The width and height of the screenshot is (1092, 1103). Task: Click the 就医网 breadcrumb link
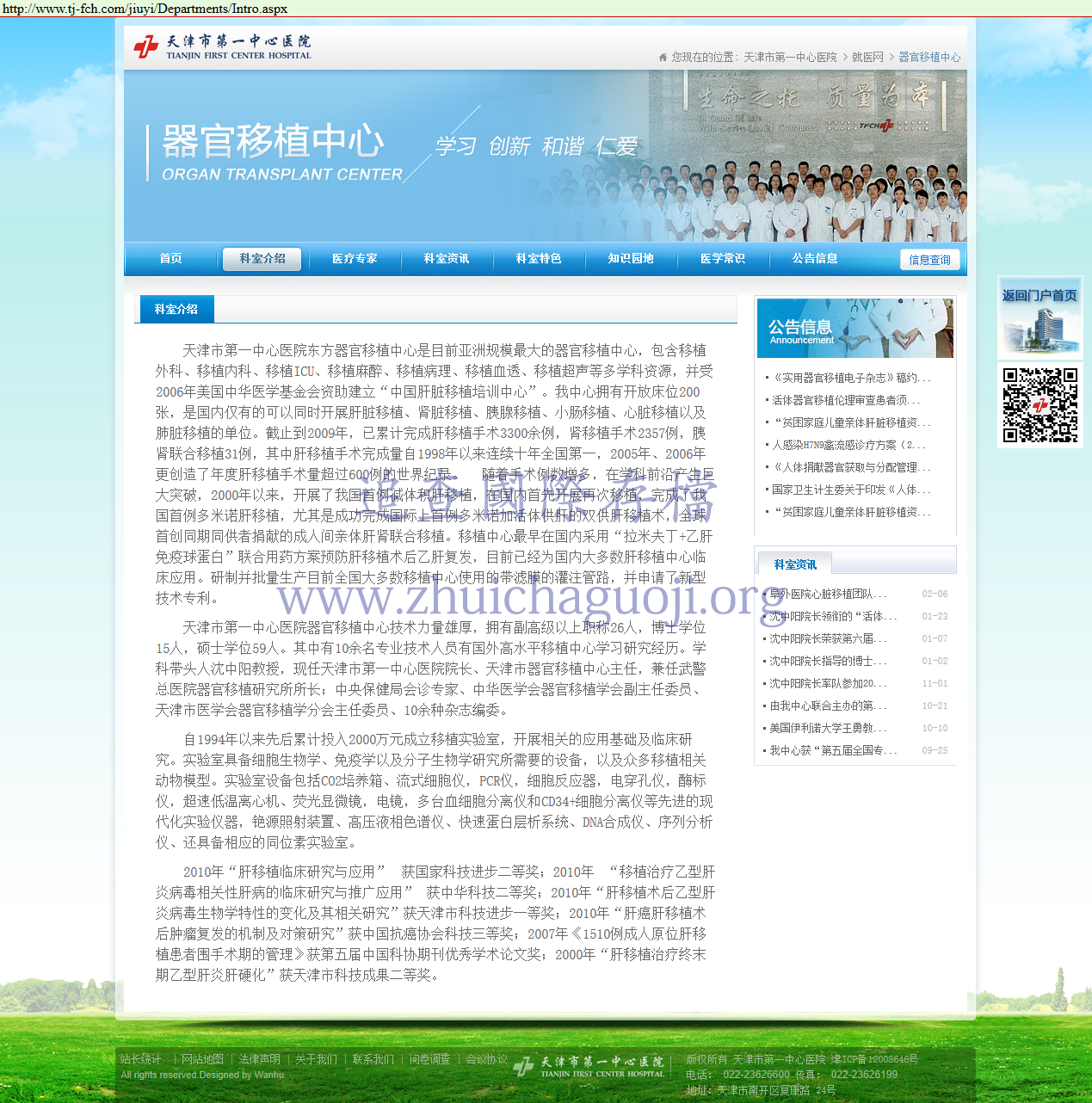[x=867, y=58]
